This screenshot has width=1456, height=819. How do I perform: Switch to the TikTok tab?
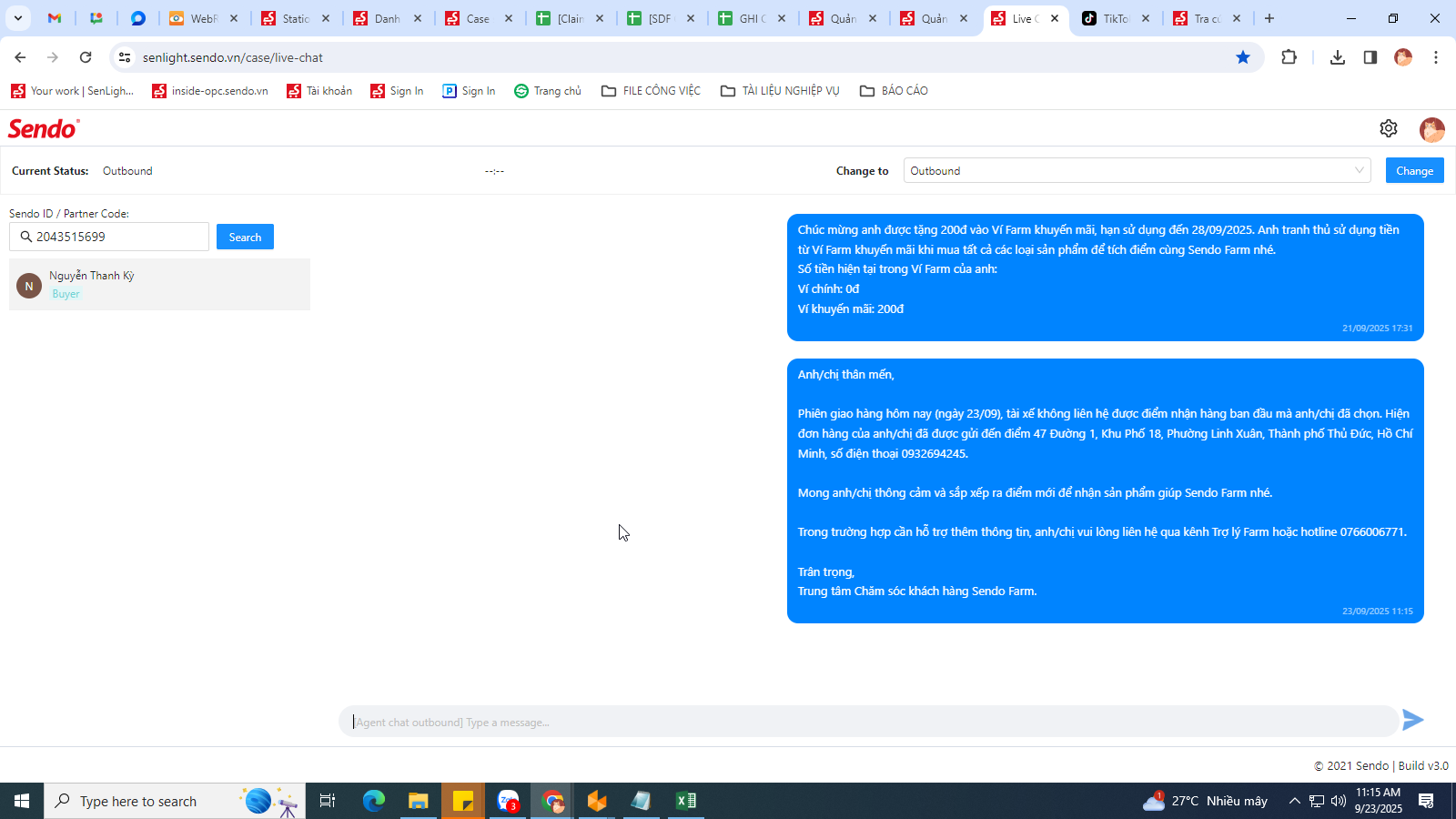pyautogui.click(x=1116, y=18)
